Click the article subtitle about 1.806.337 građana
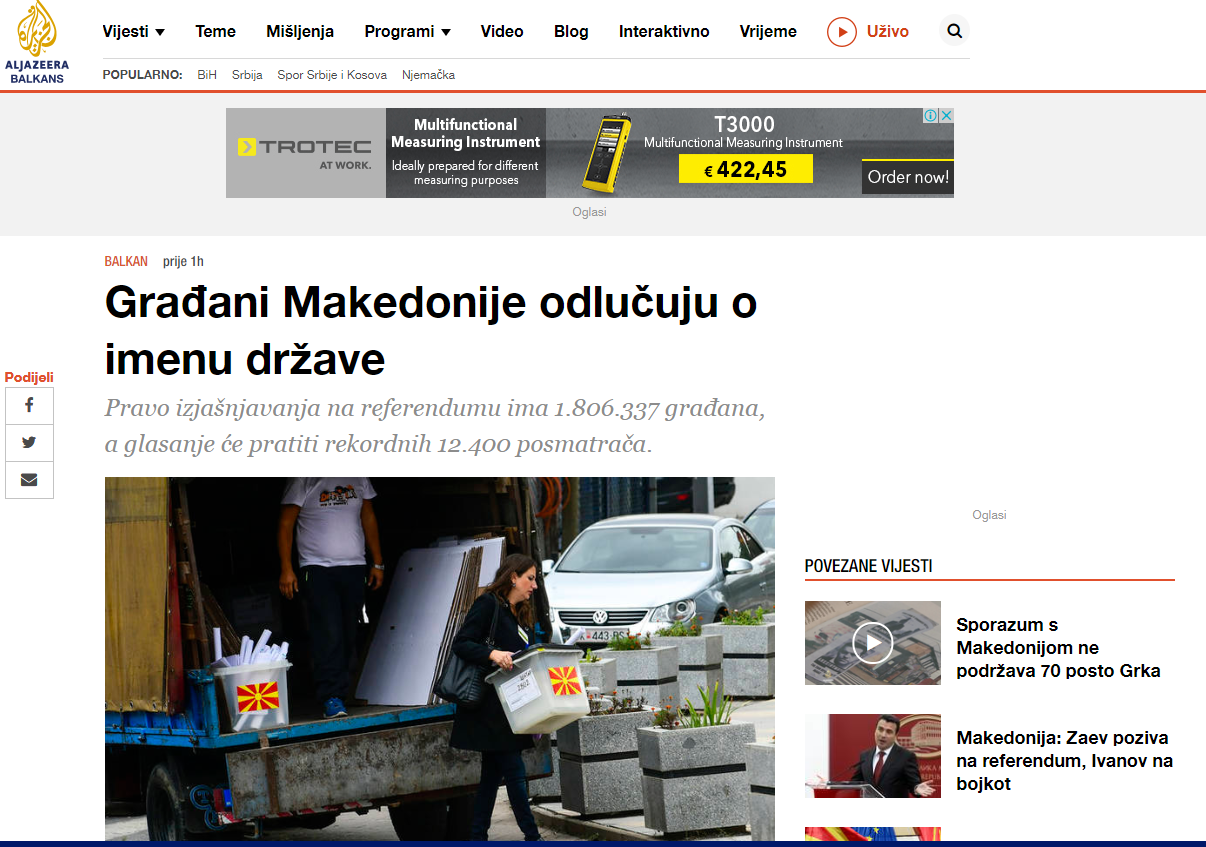The height and width of the screenshot is (847, 1206). (x=435, y=426)
